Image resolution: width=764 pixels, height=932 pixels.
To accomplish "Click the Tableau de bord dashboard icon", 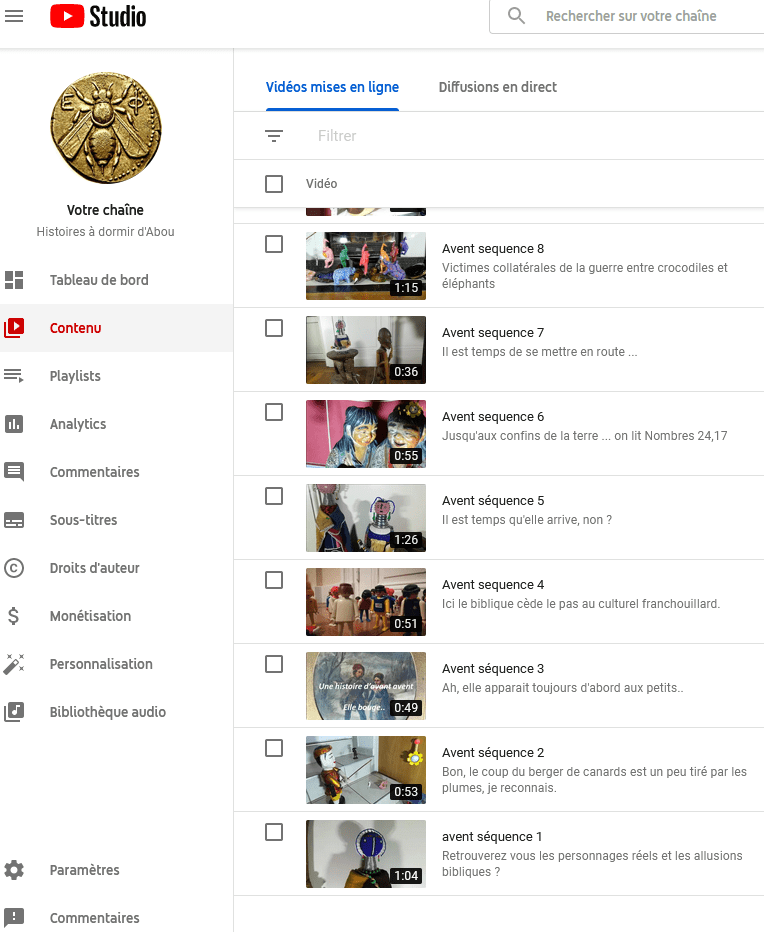I will 14,280.
